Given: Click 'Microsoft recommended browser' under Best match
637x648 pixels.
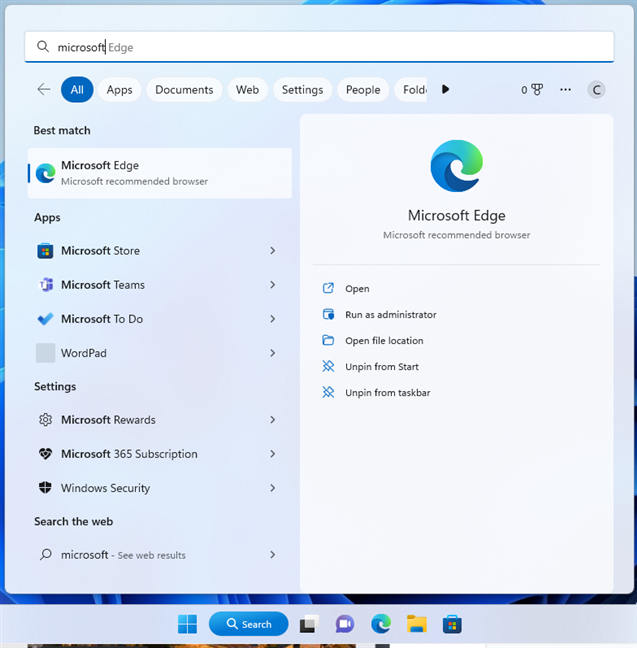Looking at the screenshot, I should [x=134, y=181].
